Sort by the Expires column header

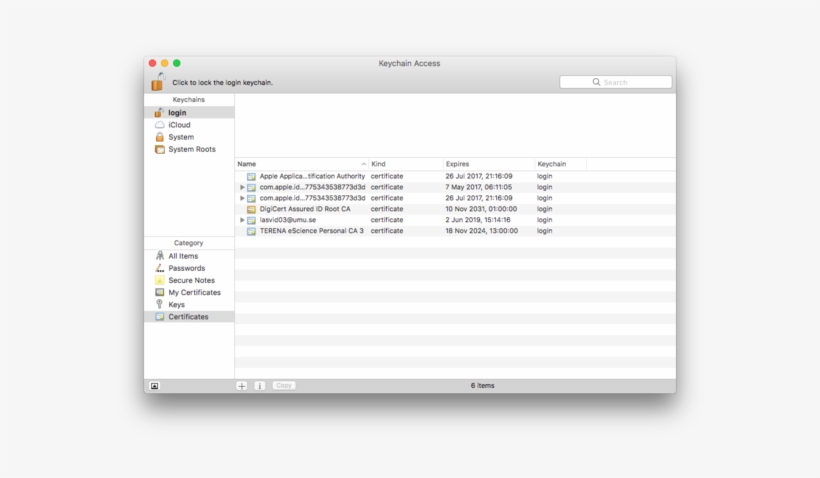[x=489, y=164]
